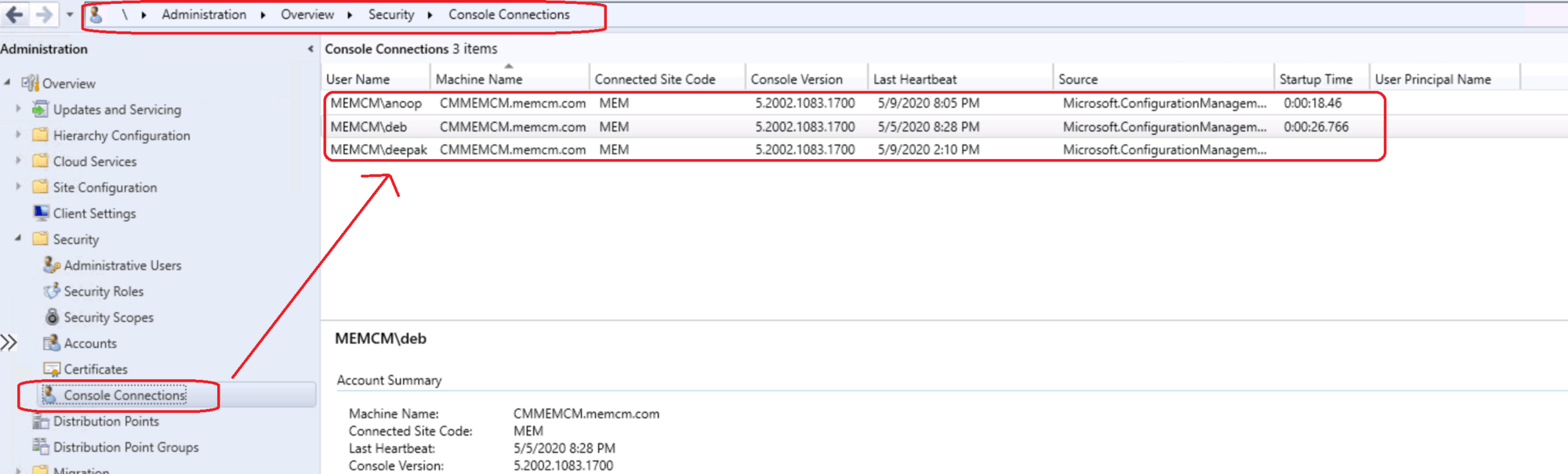Click the Distribution Points icon
Screen dimensions: 1568x474
(x=41, y=421)
